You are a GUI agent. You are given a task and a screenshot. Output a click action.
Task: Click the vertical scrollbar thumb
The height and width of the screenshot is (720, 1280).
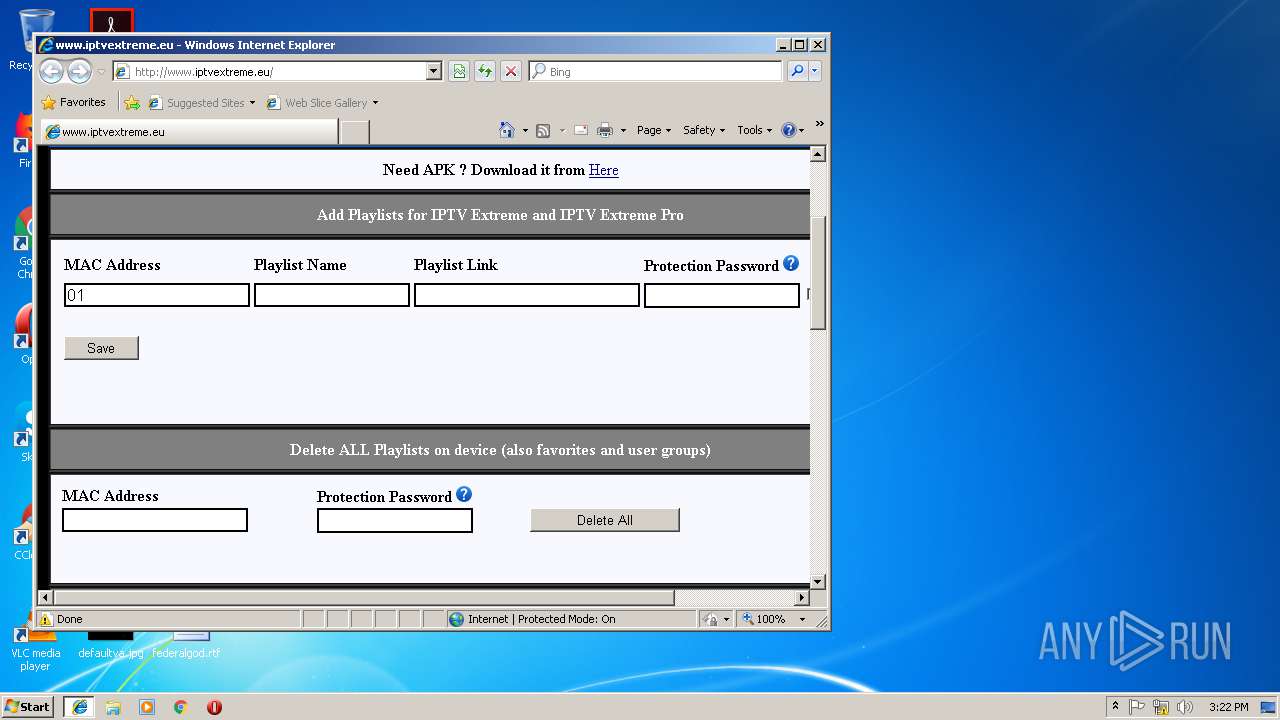tap(818, 272)
